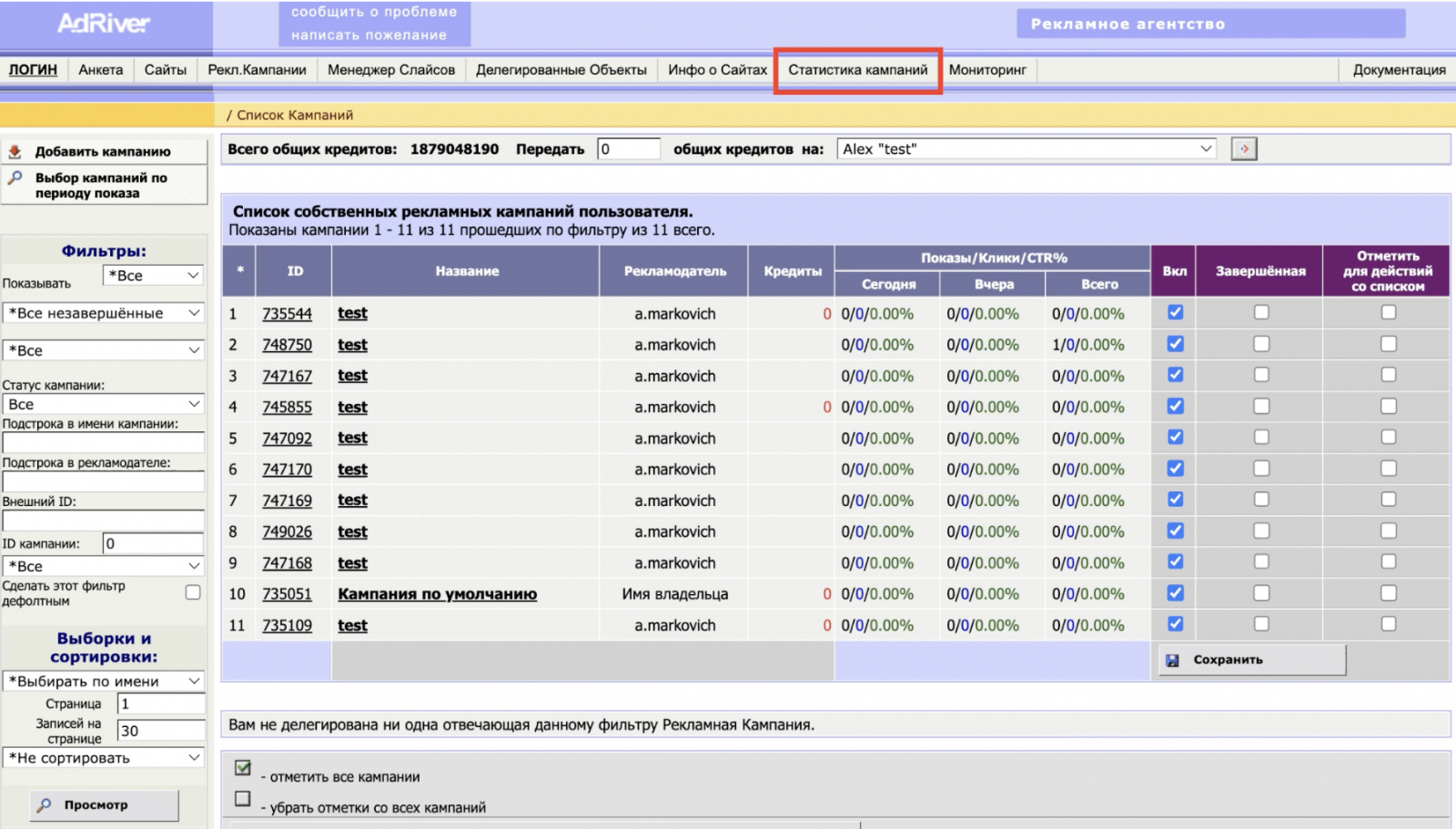Enable the make filter default checkbox
Screen dimensions: 1456x829
193,592
